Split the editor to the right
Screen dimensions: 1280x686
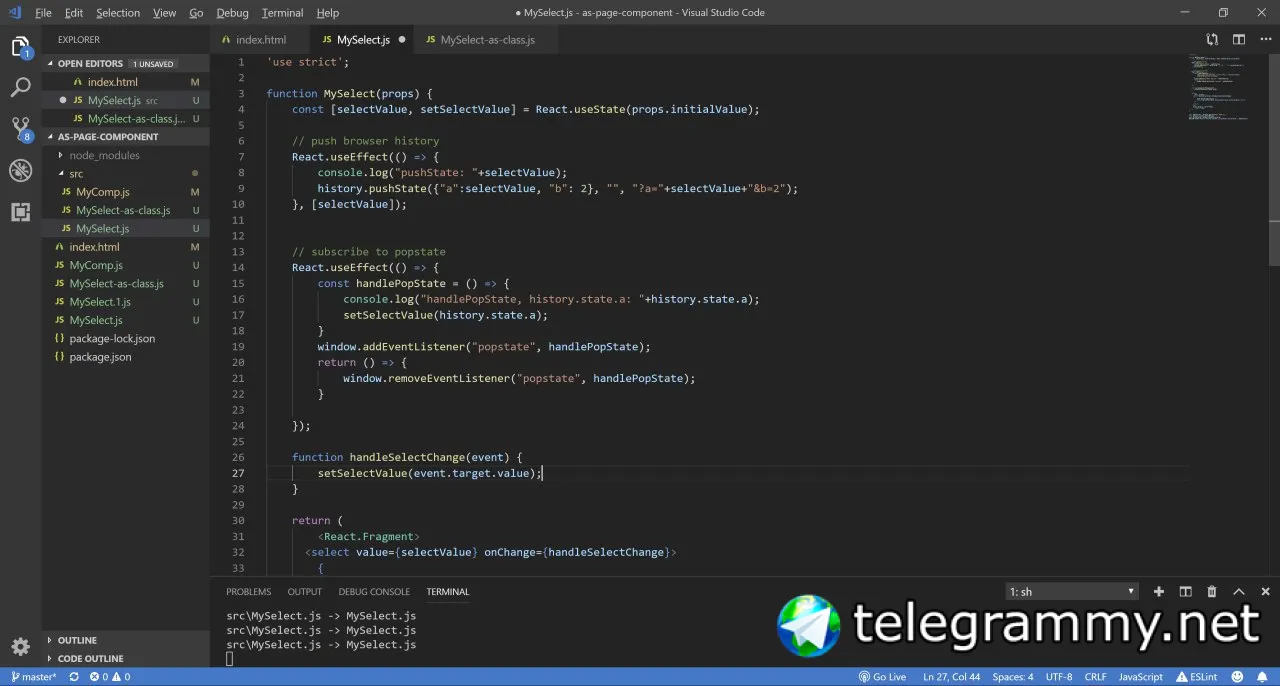point(1239,40)
